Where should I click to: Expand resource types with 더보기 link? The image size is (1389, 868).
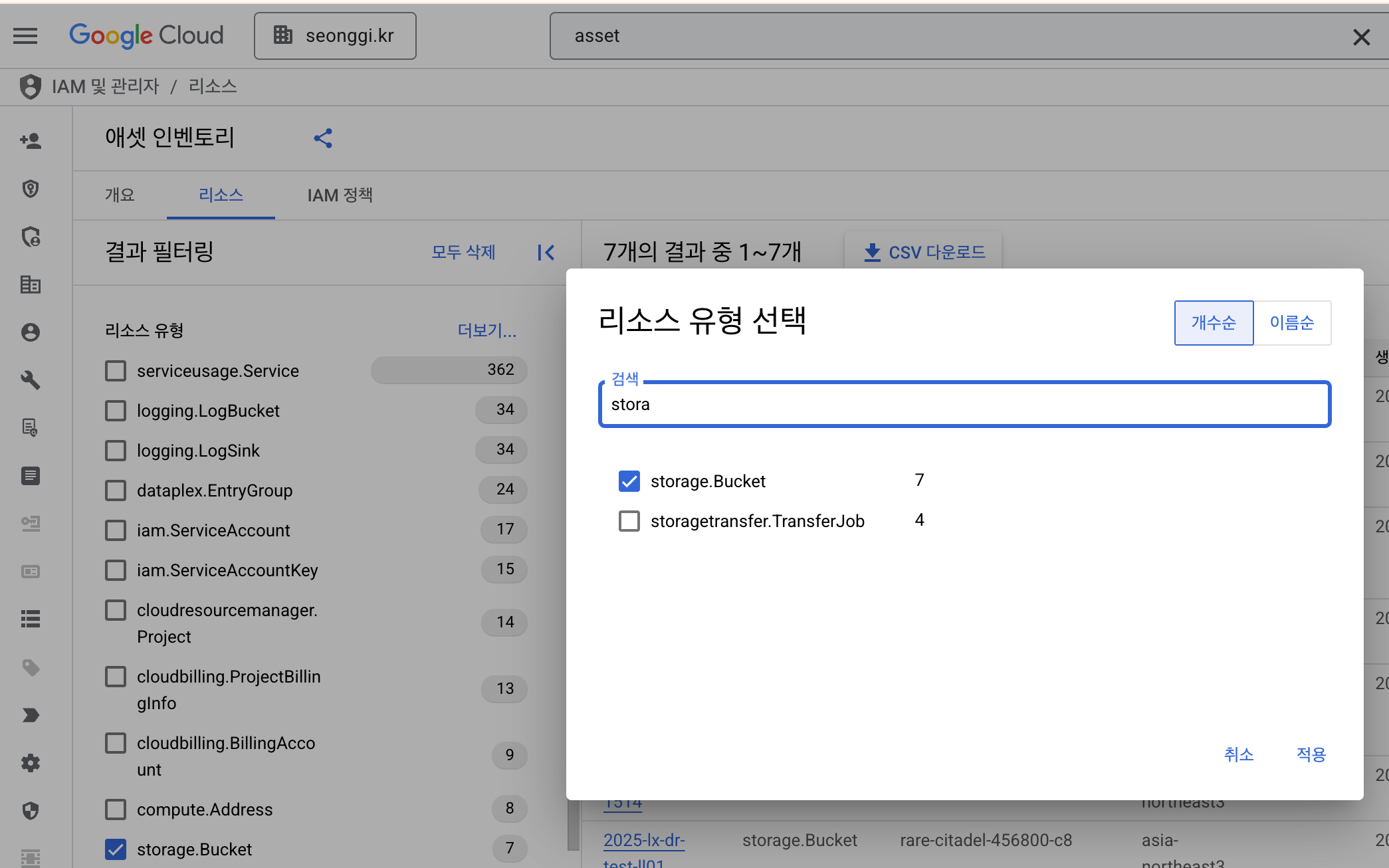[x=486, y=330]
